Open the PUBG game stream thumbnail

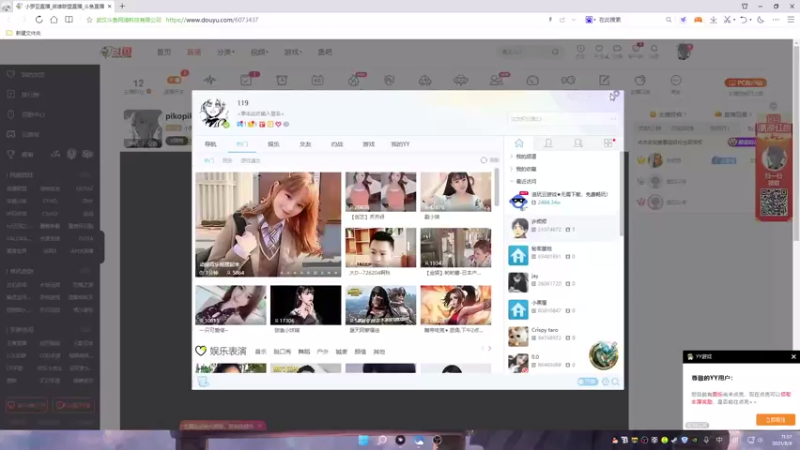[381, 305]
